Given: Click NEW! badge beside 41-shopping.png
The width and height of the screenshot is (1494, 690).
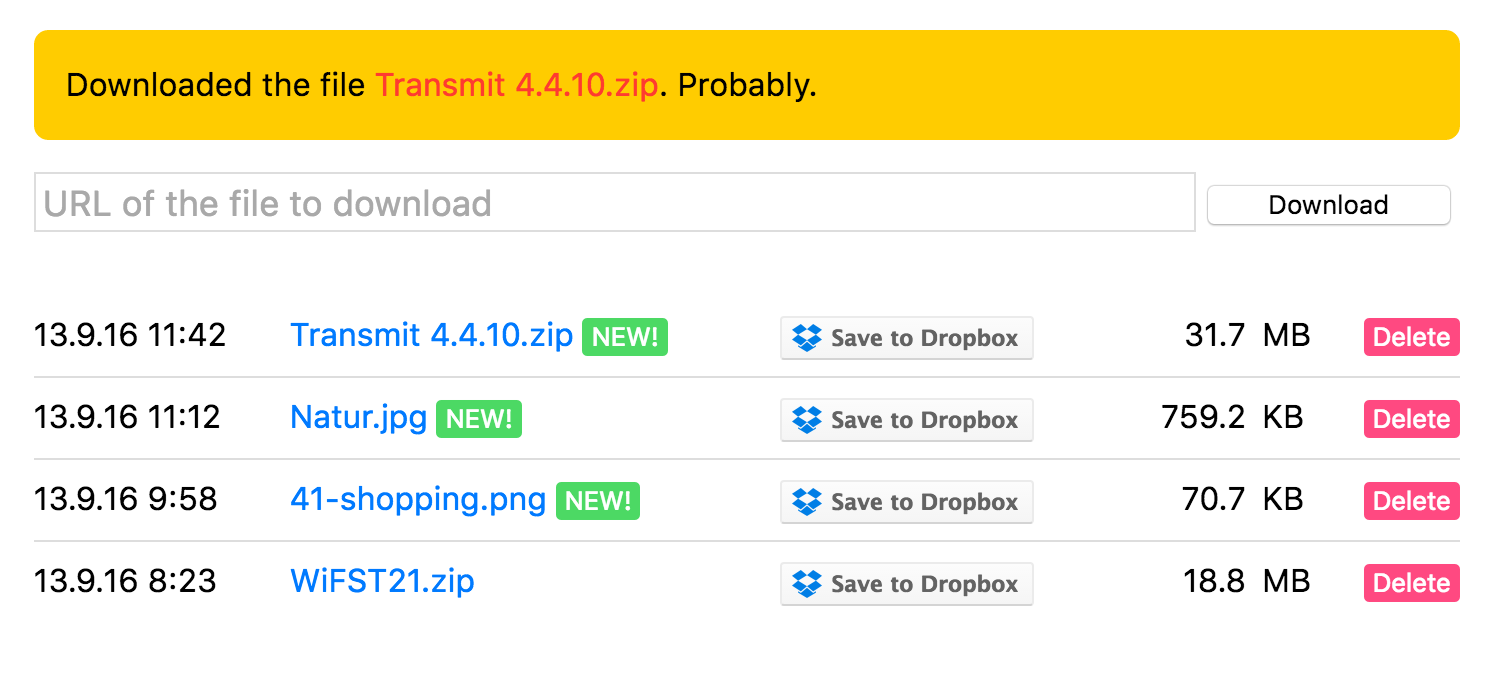Looking at the screenshot, I should (597, 501).
